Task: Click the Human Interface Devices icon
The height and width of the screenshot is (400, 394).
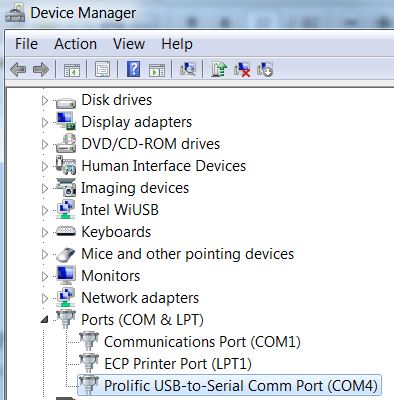Action: point(66,165)
